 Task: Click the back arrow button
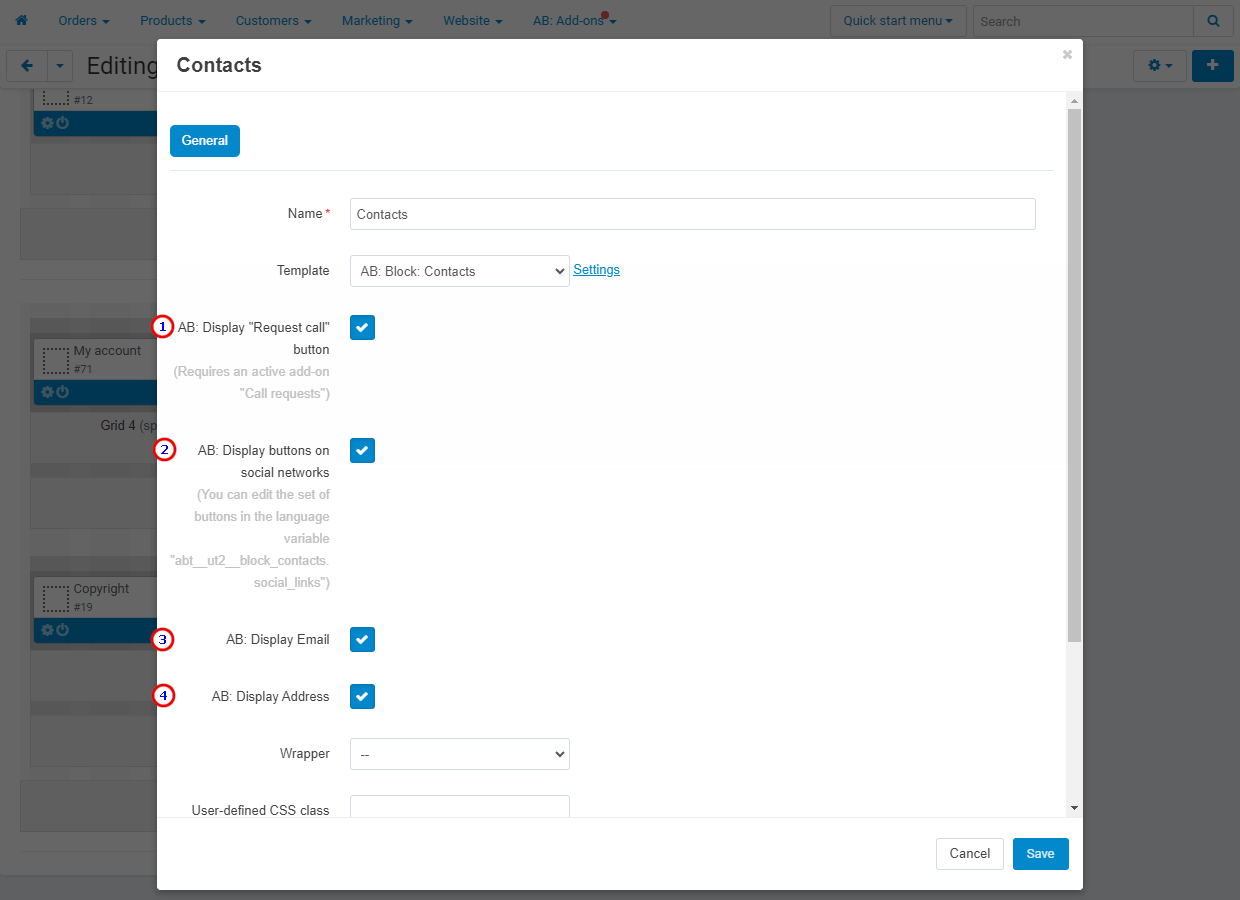[x=26, y=66]
